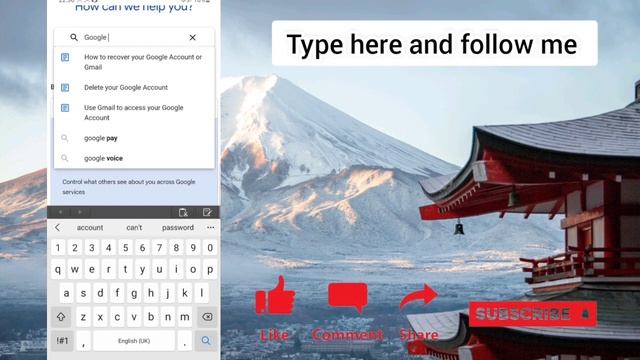
Task: Tap the 'account' keyboard word suggestion
Action: [90, 228]
